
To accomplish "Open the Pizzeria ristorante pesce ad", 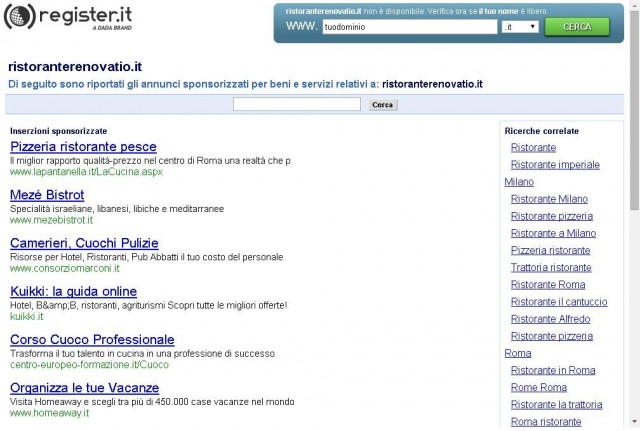I will pos(83,147).
